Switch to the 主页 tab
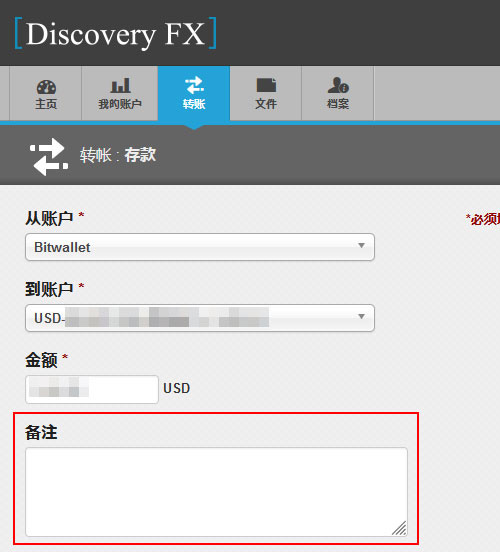500x552 pixels. [46, 93]
